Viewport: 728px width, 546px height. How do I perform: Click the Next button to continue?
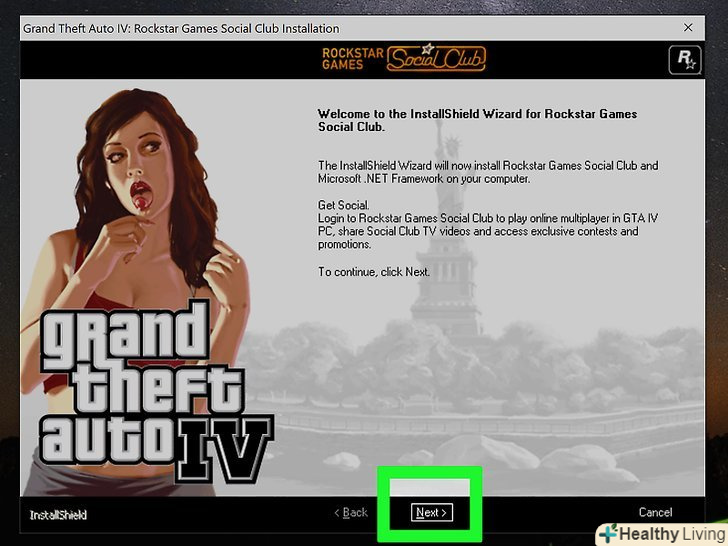(x=432, y=512)
